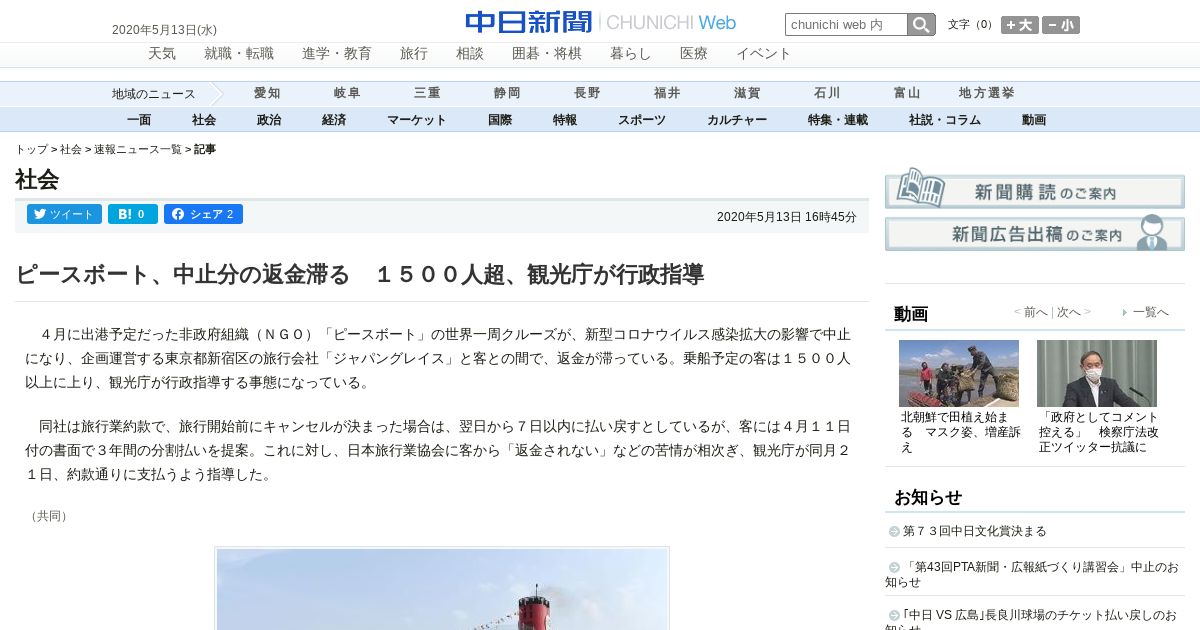Image resolution: width=1200 pixels, height=630 pixels.
Task: Open newspaper advertising guide banner
Action: pos(1035,233)
